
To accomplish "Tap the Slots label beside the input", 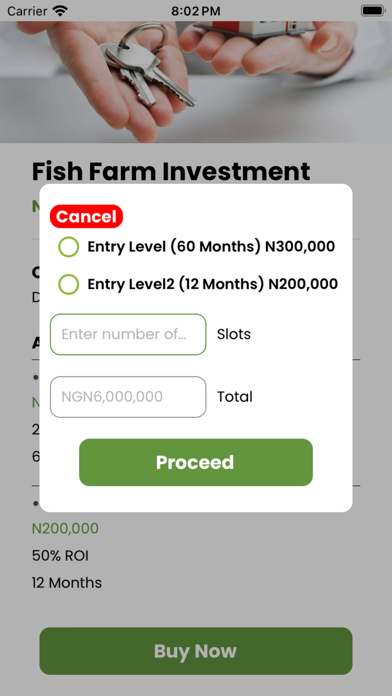I will point(234,334).
